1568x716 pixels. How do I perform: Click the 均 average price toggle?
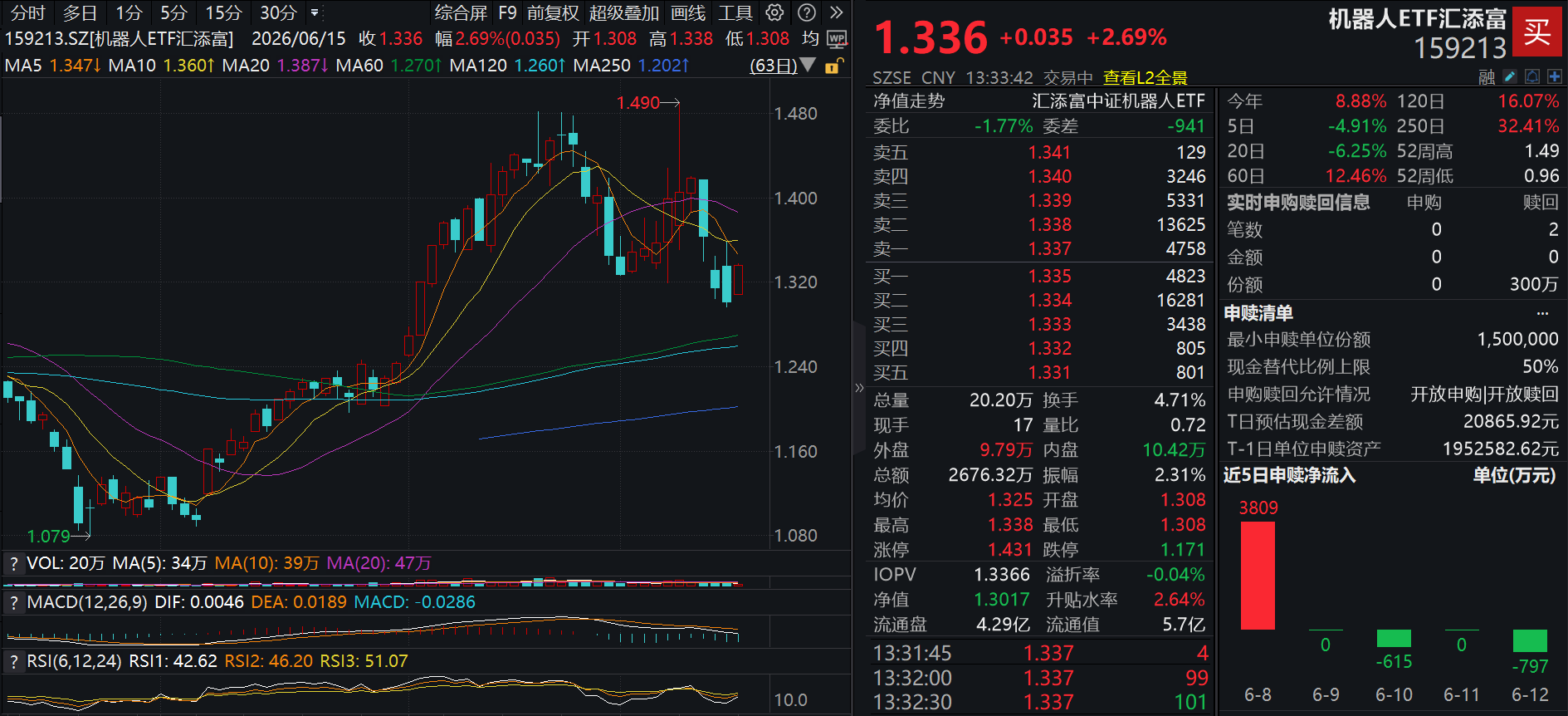810,39
